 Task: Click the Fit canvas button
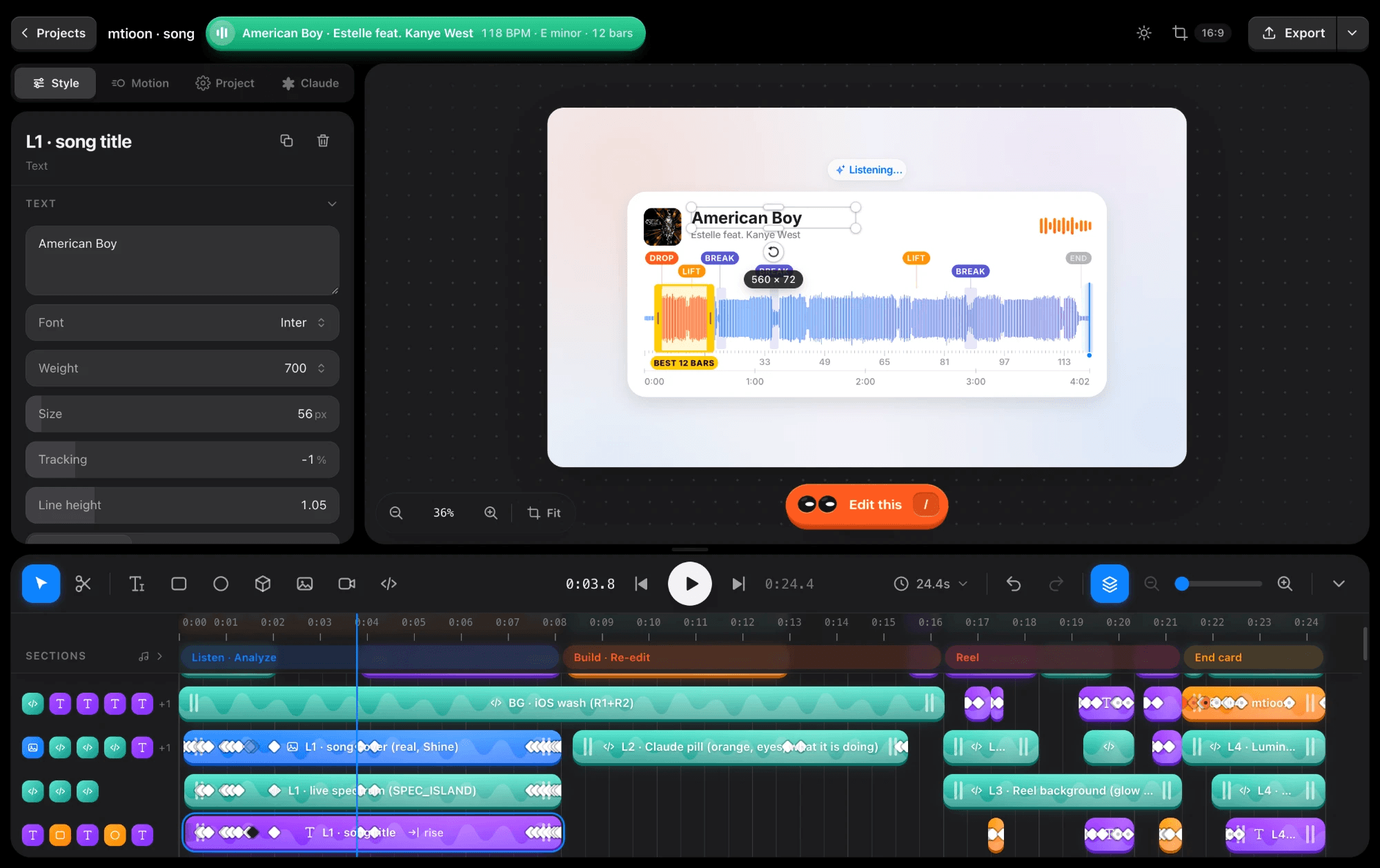pyautogui.click(x=544, y=513)
